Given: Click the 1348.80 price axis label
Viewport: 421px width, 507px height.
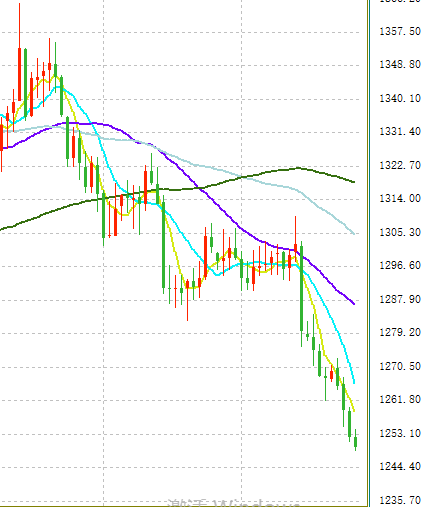Looking at the screenshot, I should tap(400, 64).
